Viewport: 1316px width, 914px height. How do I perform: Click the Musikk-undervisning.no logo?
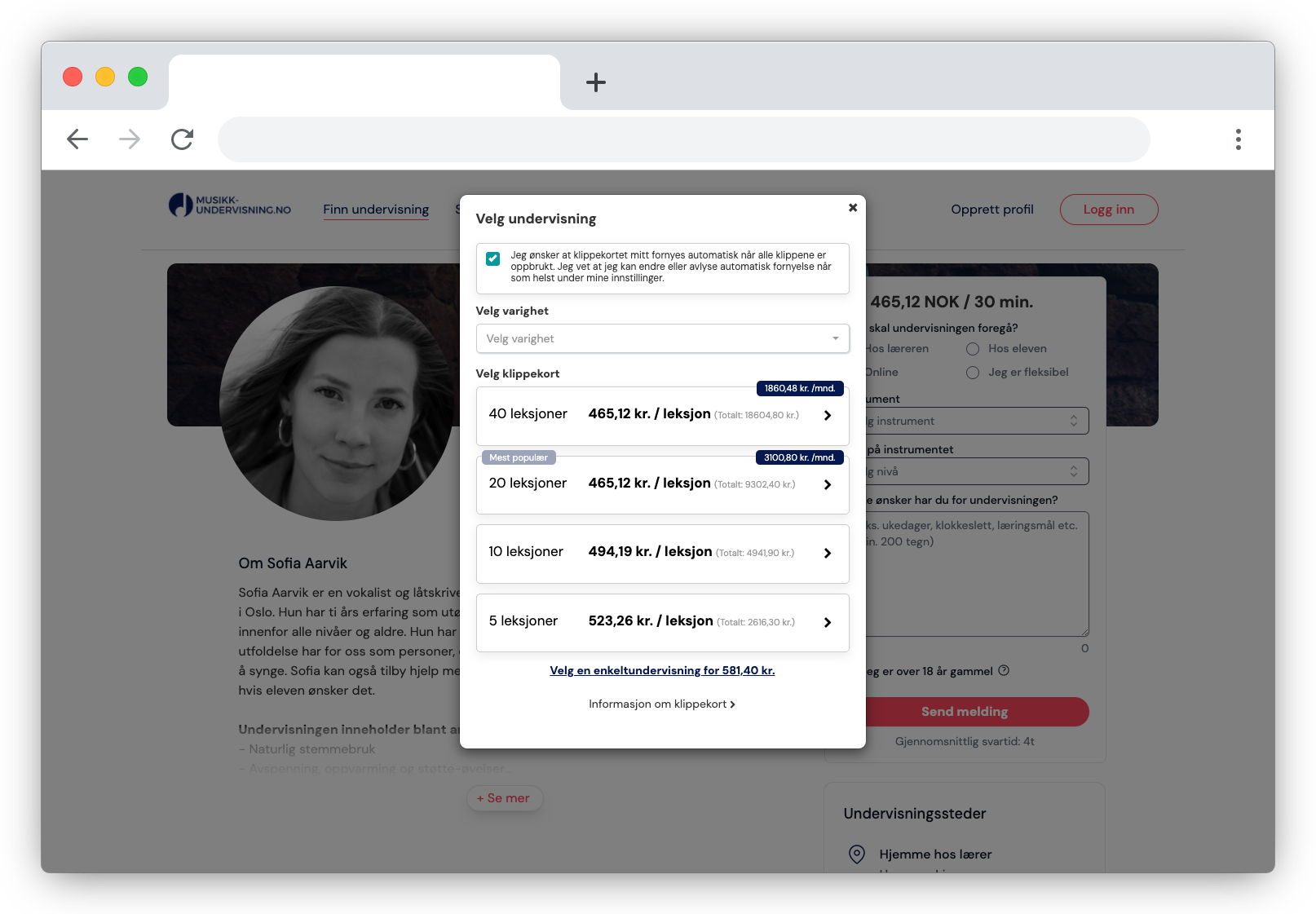tap(228, 205)
